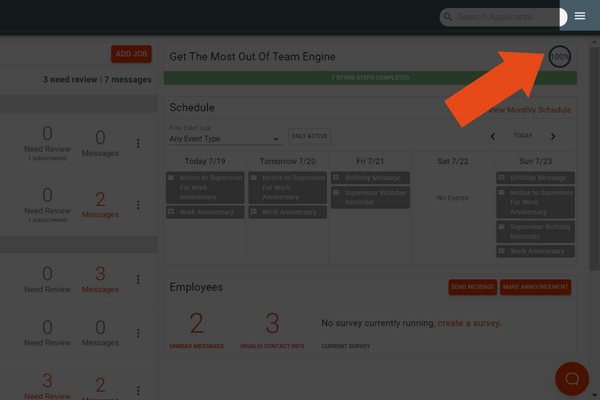Open Tomorrow 7/20 Notice to Supervisor event
The image size is (600, 400).
[x=288, y=188]
